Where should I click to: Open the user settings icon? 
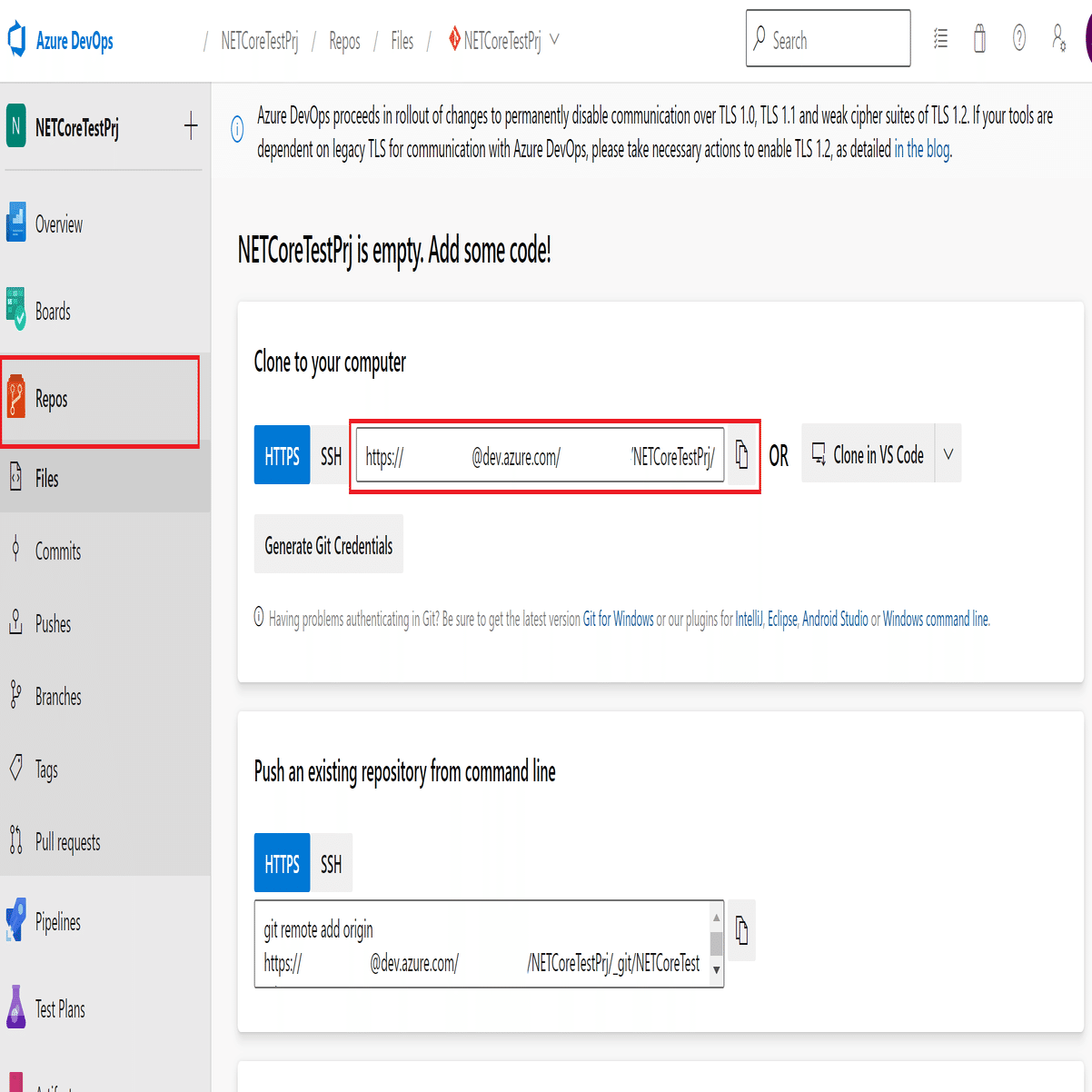click(1058, 39)
